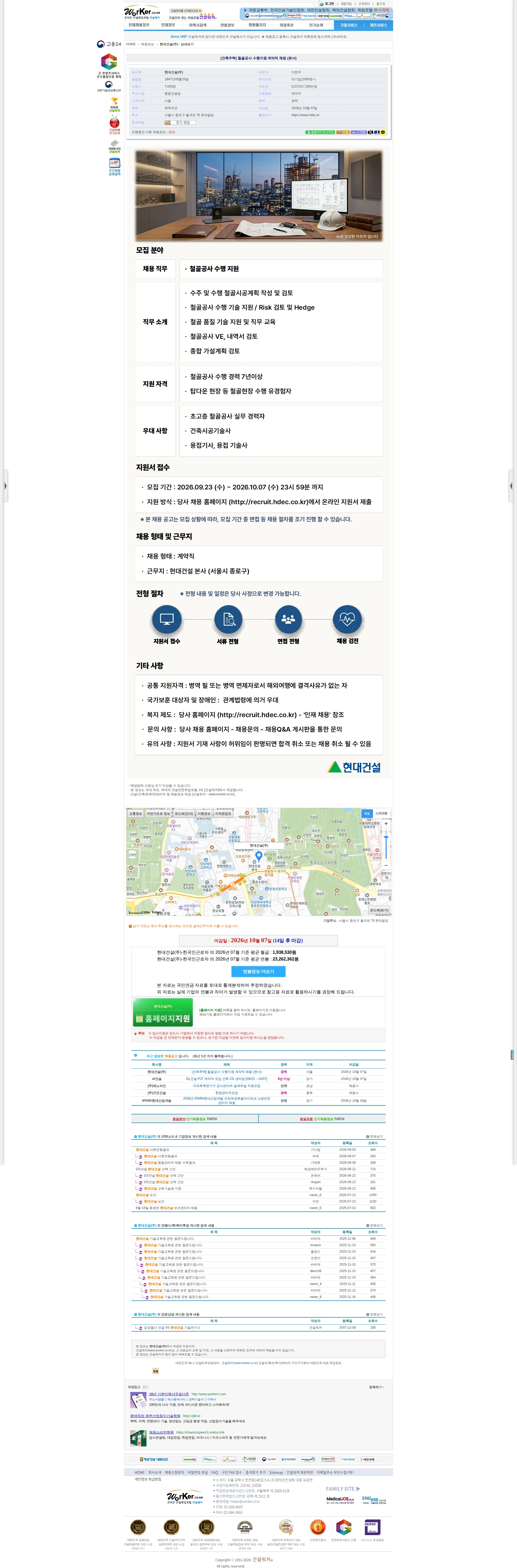Open the 로드뷰(보기) map button
Screen dimensions: 517x1568
pos(379,911)
